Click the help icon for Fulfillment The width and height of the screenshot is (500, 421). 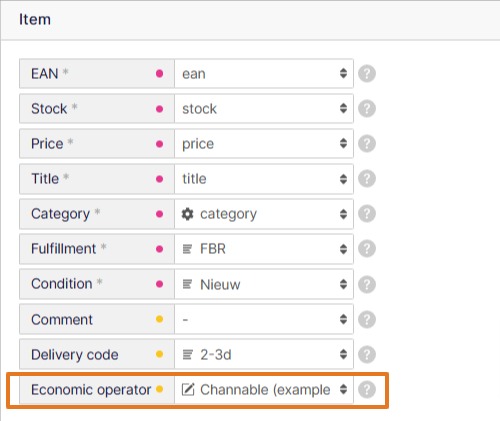(367, 249)
